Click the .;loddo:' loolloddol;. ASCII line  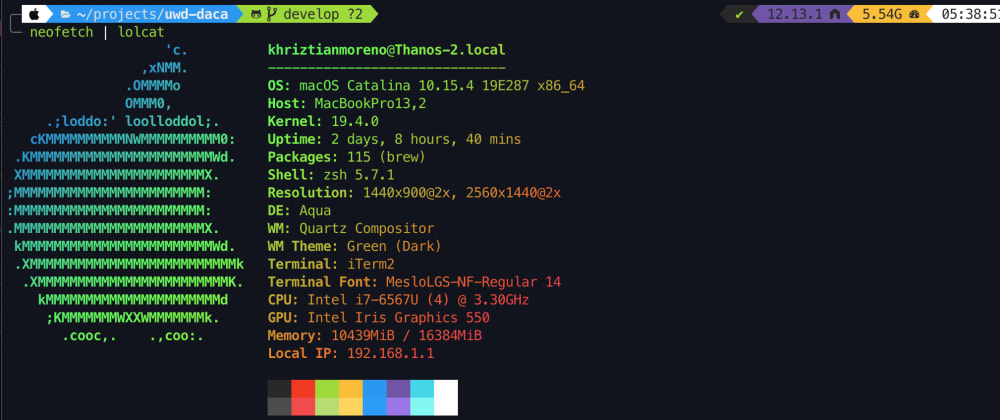pyautogui.click(x=133, y=121)
